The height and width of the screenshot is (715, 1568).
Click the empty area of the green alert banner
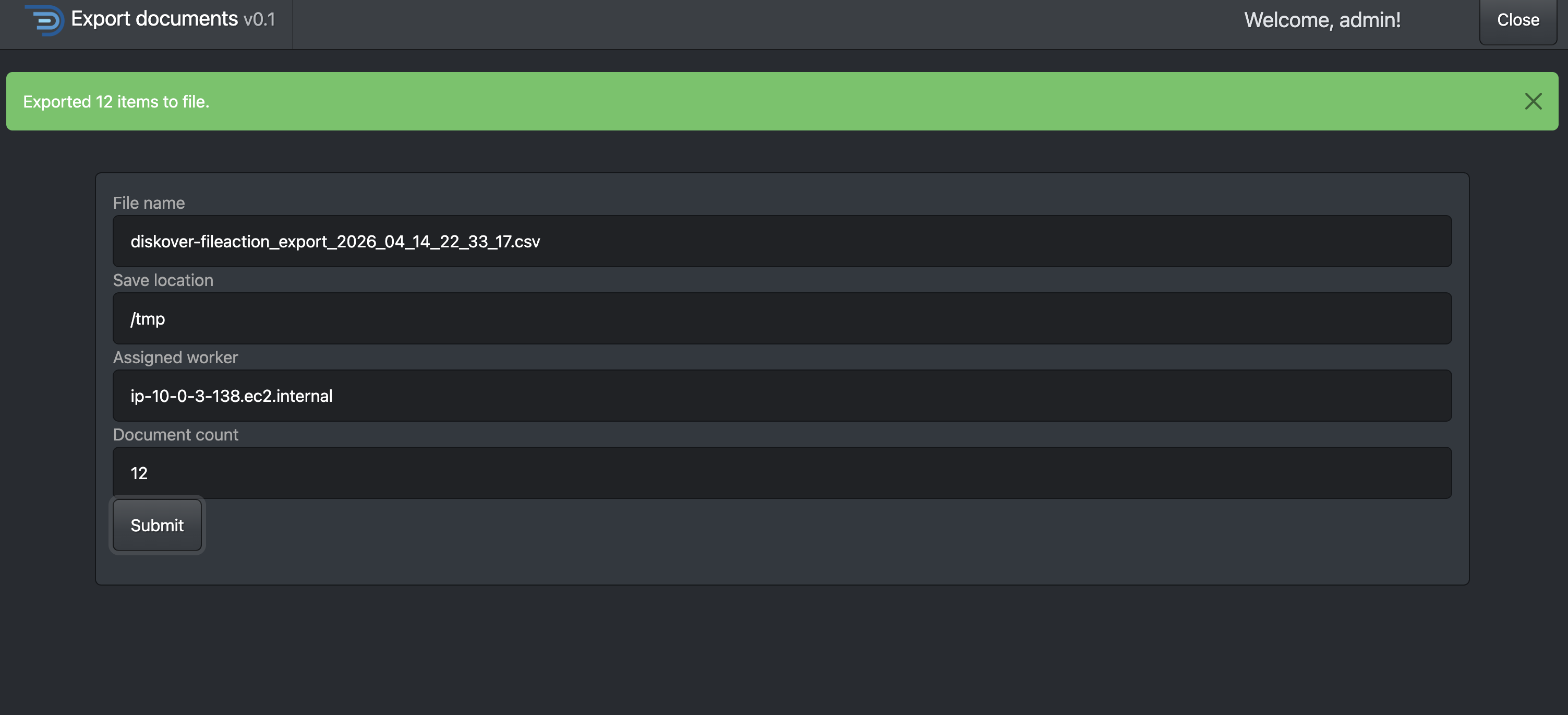[852, 101]
